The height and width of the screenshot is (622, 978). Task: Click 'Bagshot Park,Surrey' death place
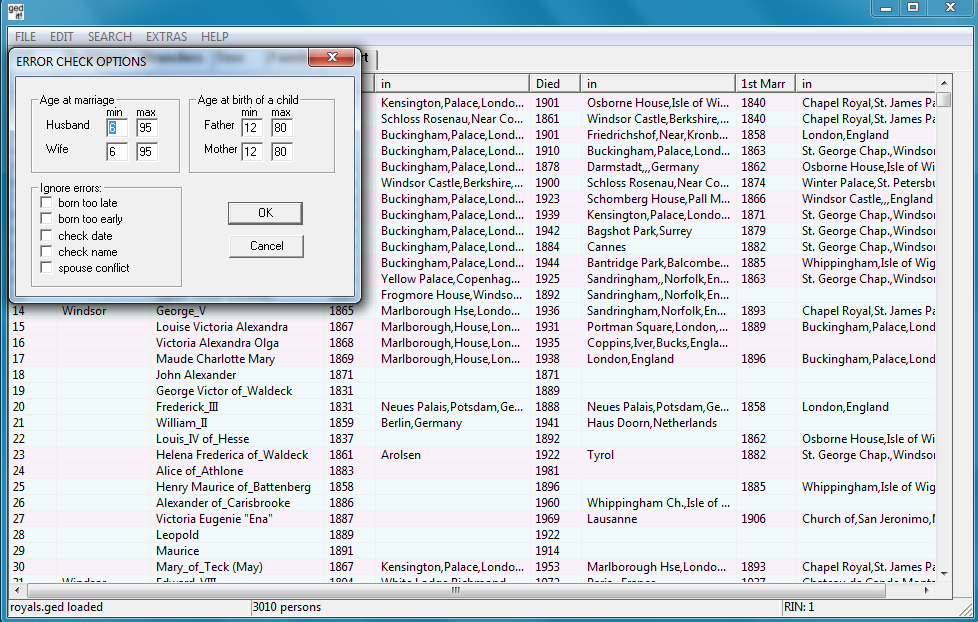(639, 231)
